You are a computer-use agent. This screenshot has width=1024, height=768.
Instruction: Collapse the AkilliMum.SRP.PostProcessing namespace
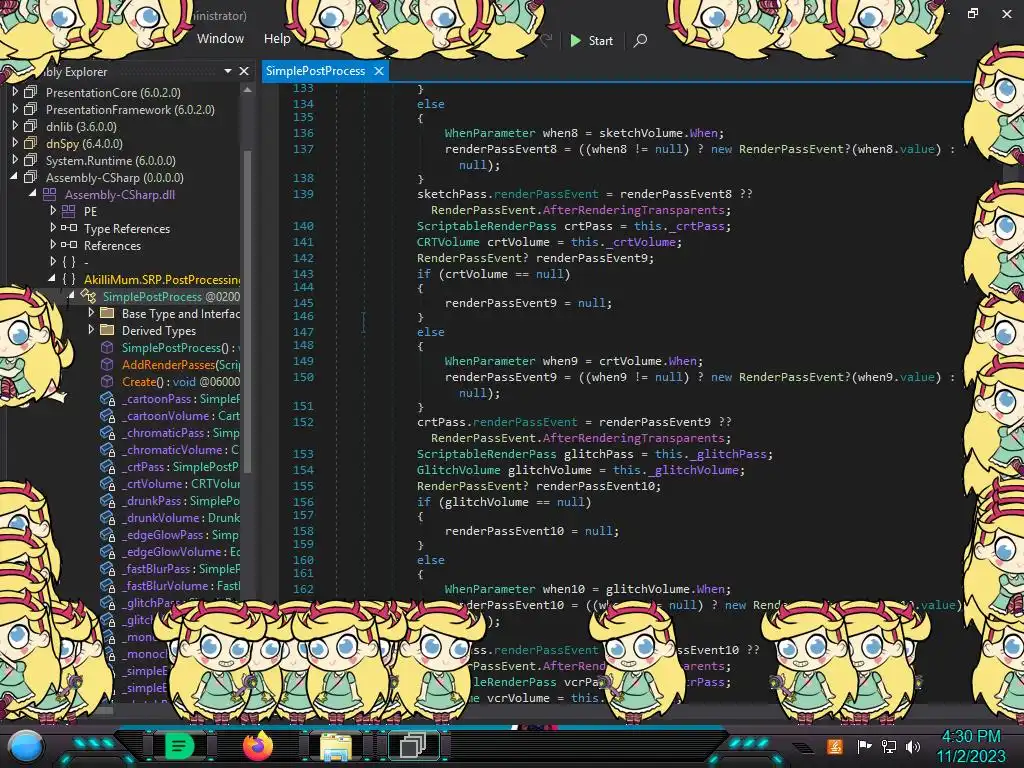(x=52, y=279)
